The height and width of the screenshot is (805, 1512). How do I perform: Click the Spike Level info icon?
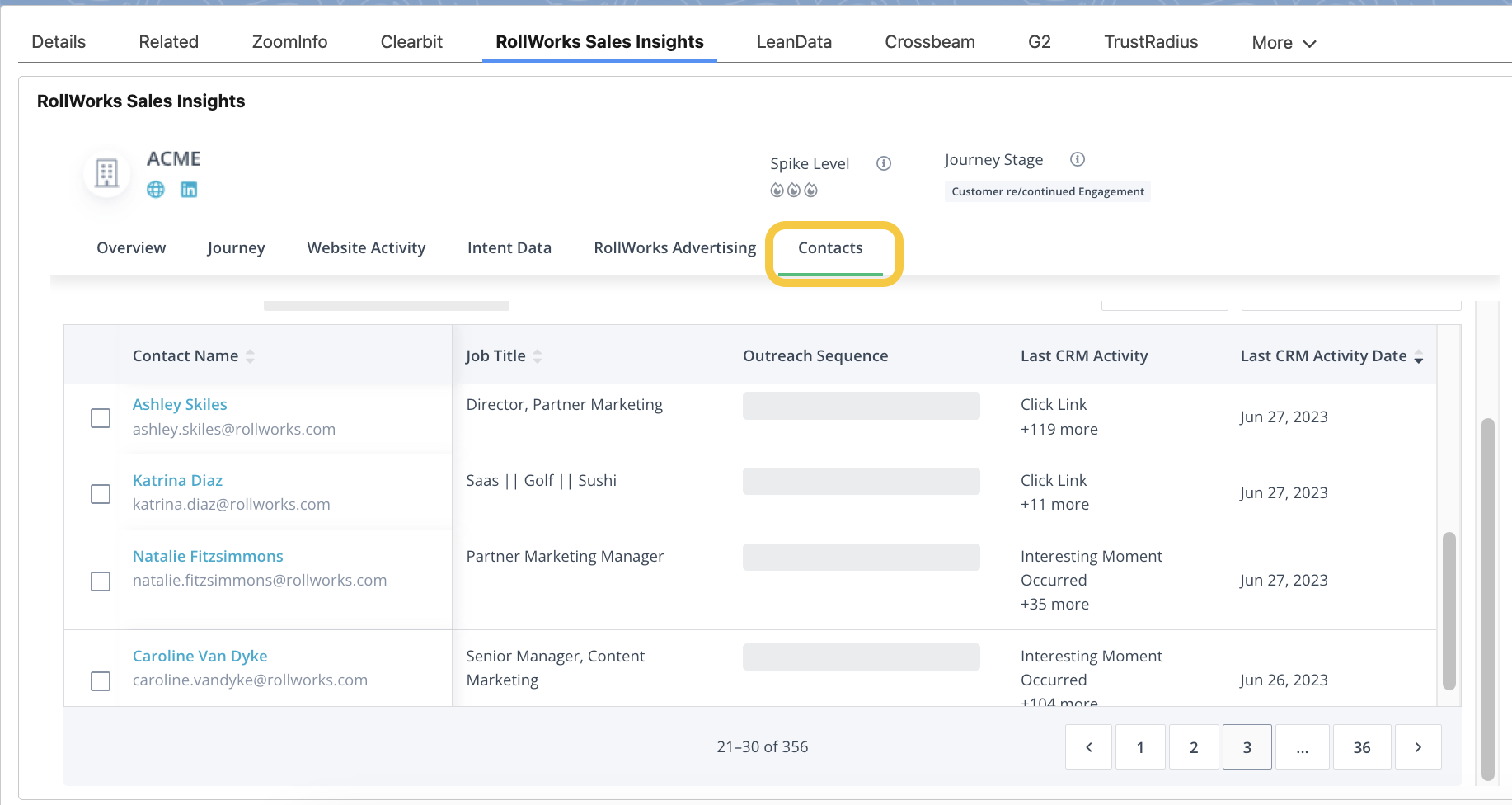click(883, 163)
